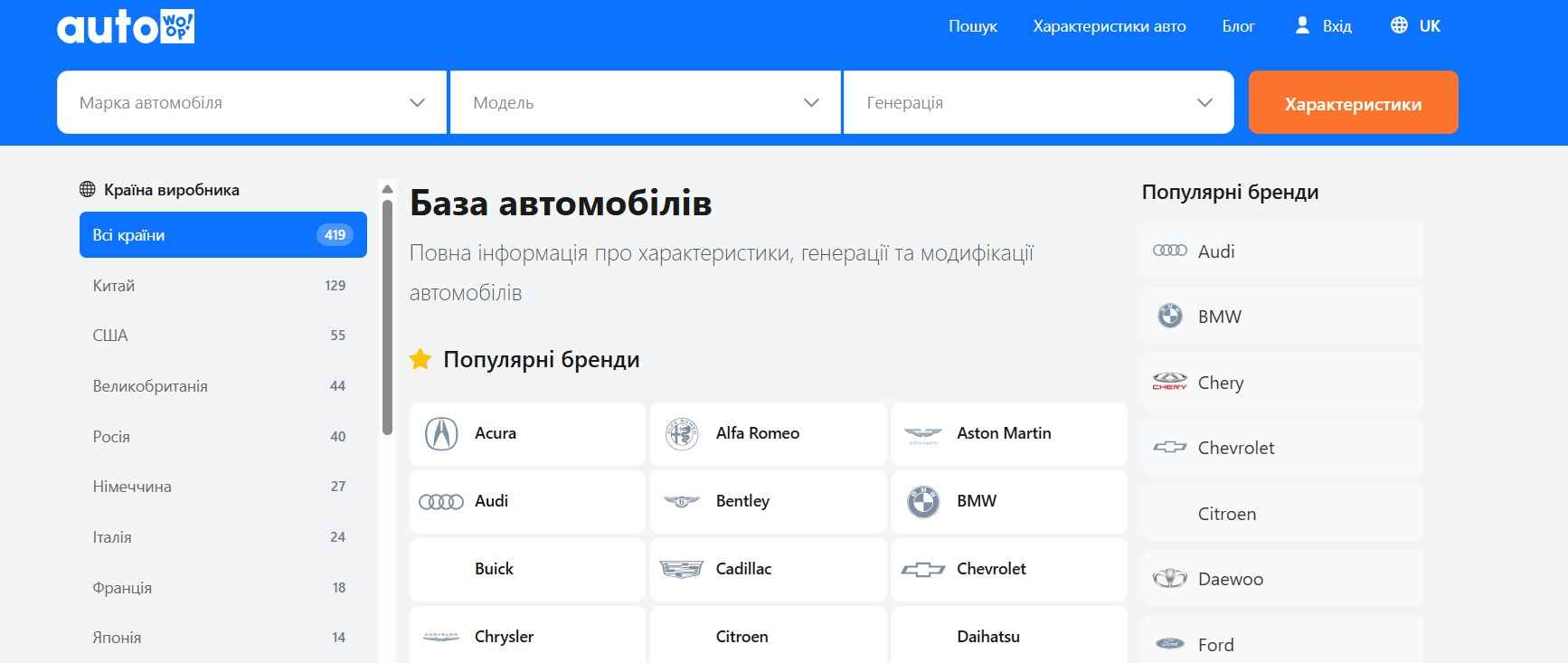Click the scrollbar up arrow of country list
Image resolution: width=1568 pixels, height=663 pixels.
(387, 189)
